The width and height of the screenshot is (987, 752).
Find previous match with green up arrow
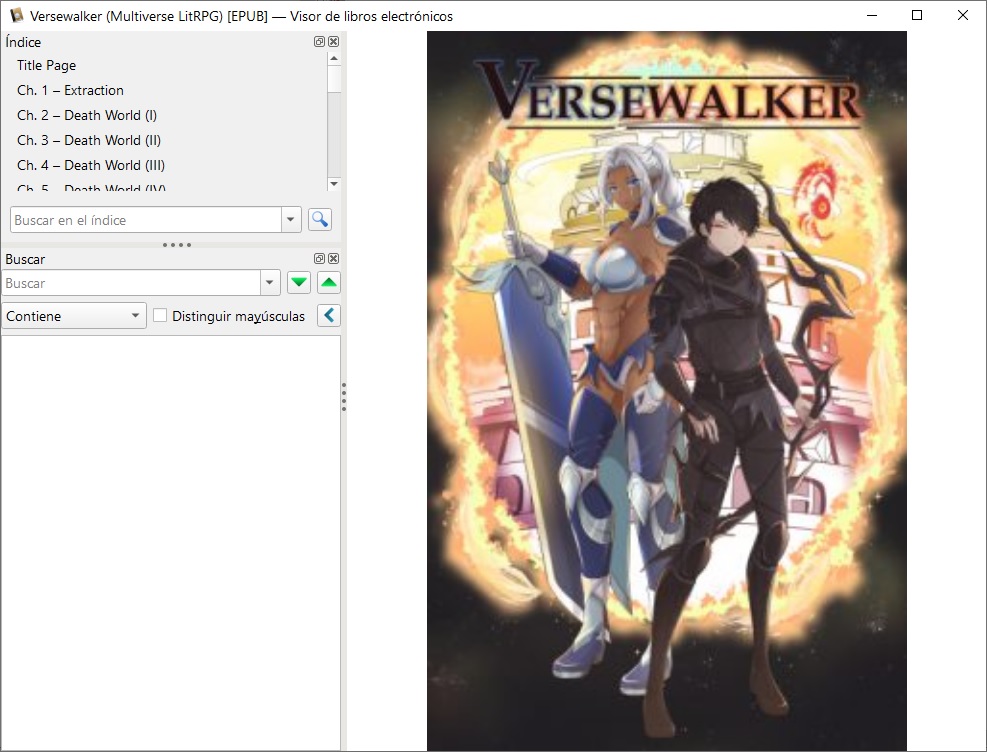click(x=329, y=283)
